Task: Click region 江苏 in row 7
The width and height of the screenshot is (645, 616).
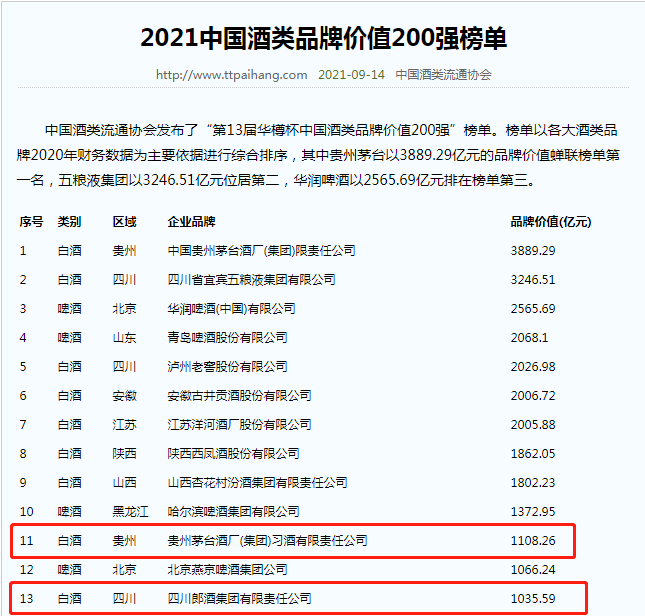Action: pos(125,424)
